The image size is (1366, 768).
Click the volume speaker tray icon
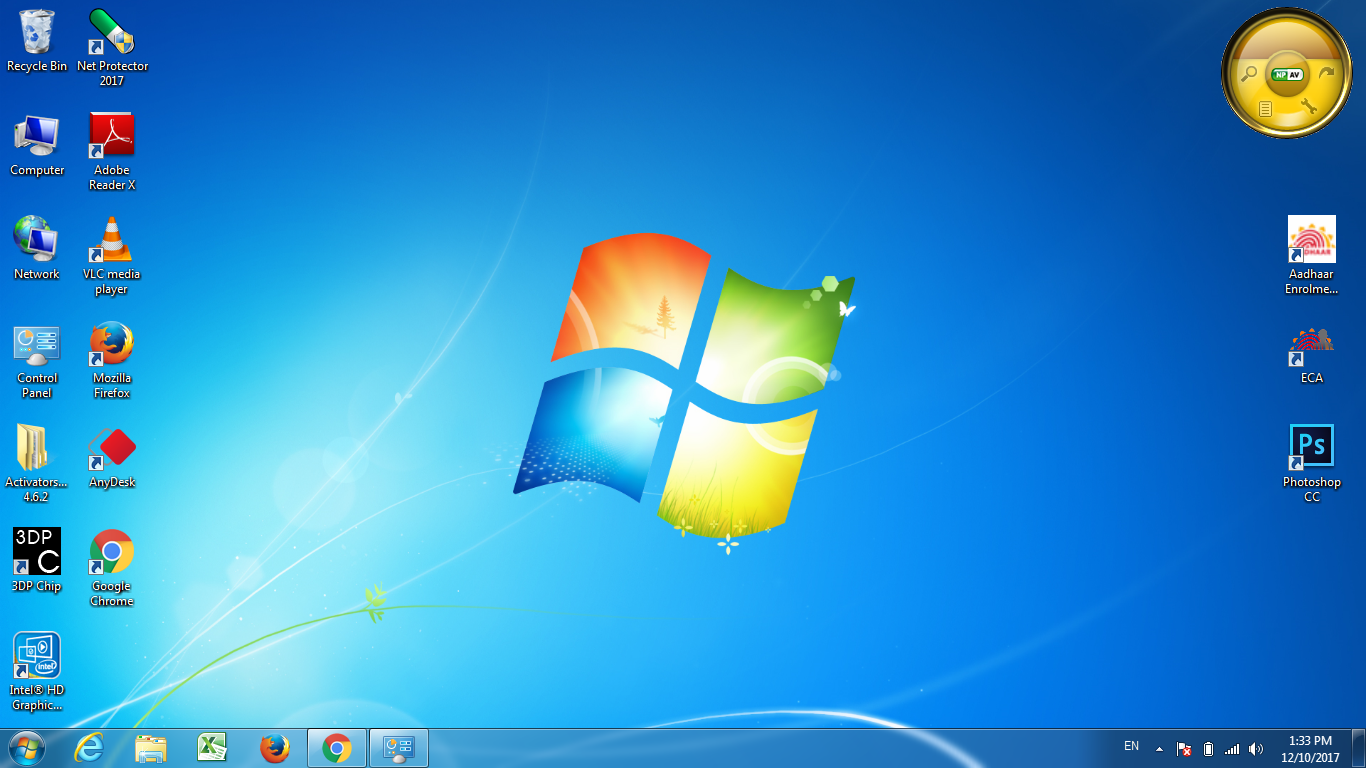[1256, 749]
